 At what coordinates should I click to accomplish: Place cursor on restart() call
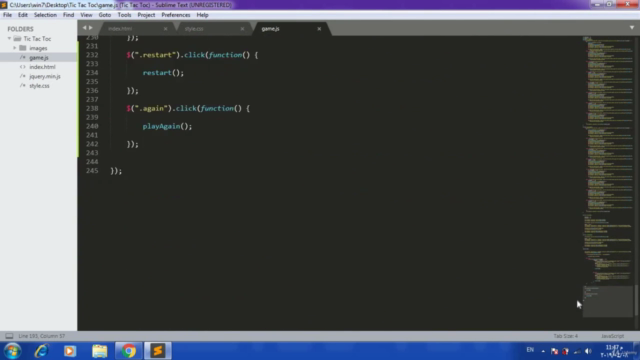[163, 73]
